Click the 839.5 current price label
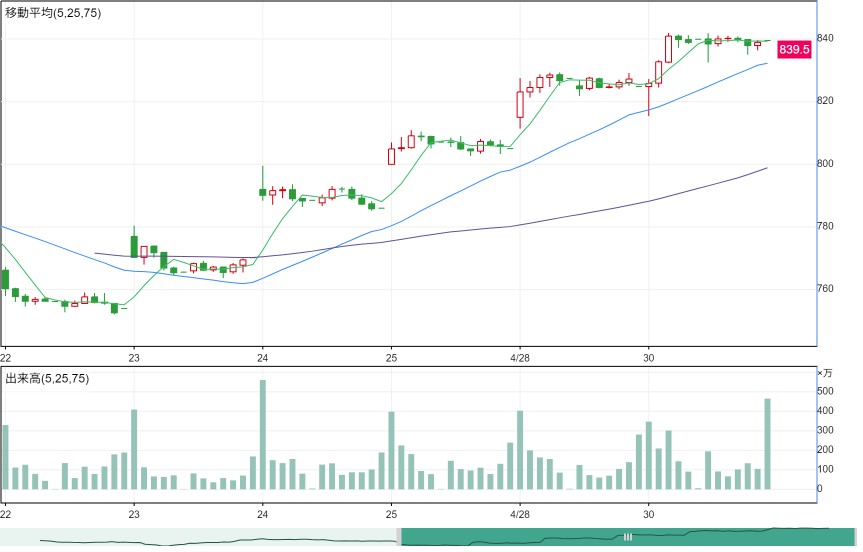 (794, 50)
